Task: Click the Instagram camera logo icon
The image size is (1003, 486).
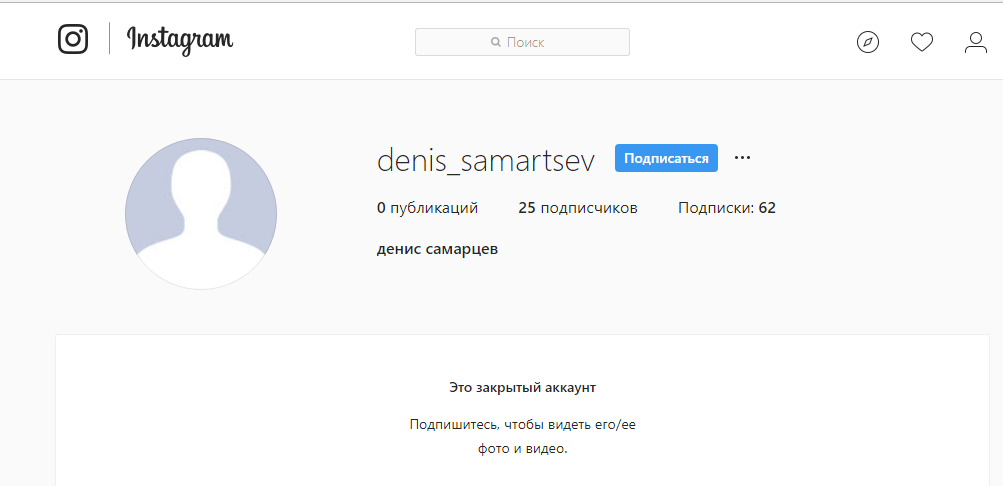Action: (73, 39)
